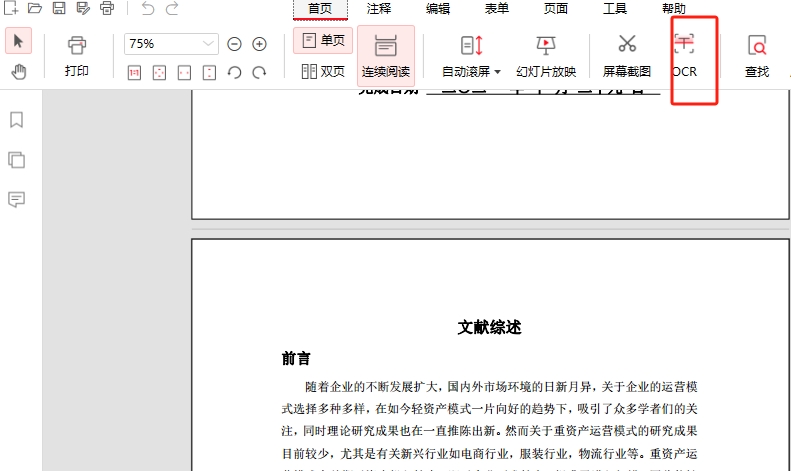The height and width of the screenshot is (471, 791).
Task: Start slideshow playback (幻灯片放映)
Action: click(x=546, y=55)
